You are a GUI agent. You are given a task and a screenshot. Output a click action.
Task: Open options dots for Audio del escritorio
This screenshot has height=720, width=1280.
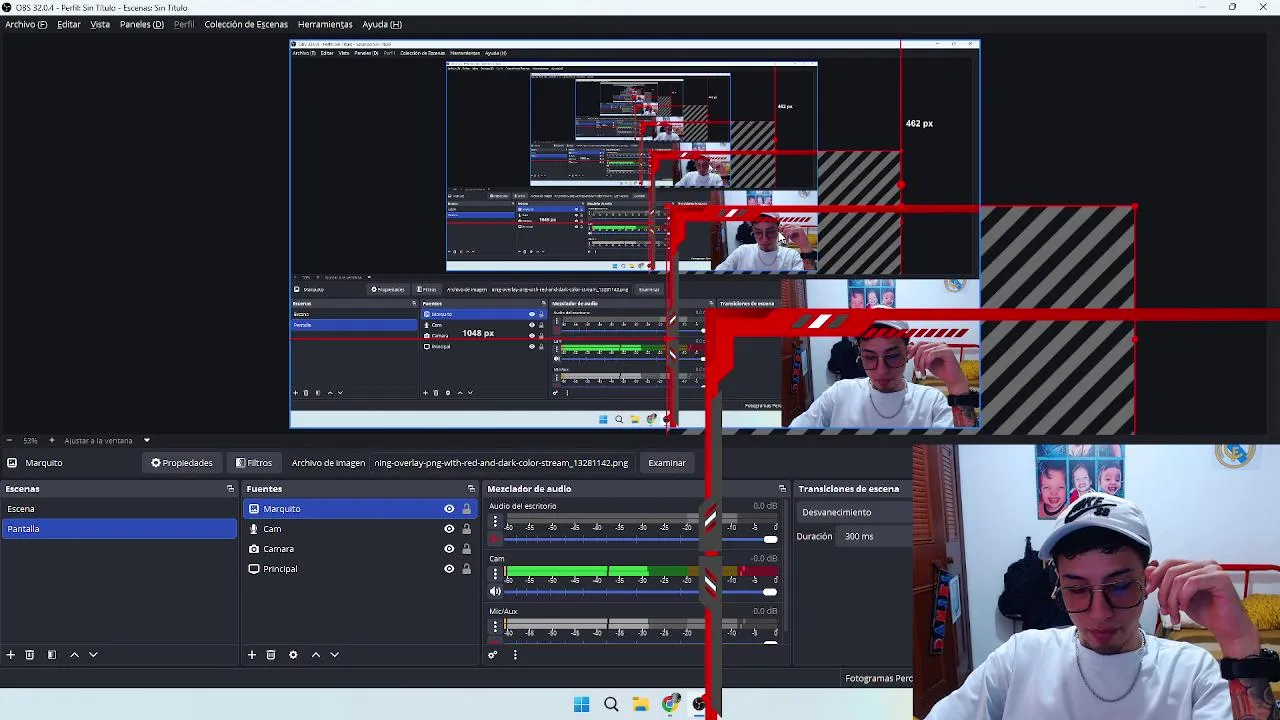495,522
